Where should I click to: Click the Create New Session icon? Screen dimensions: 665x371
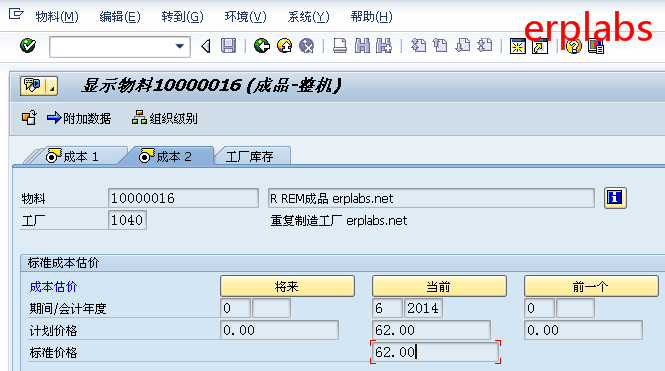point(517,46)
